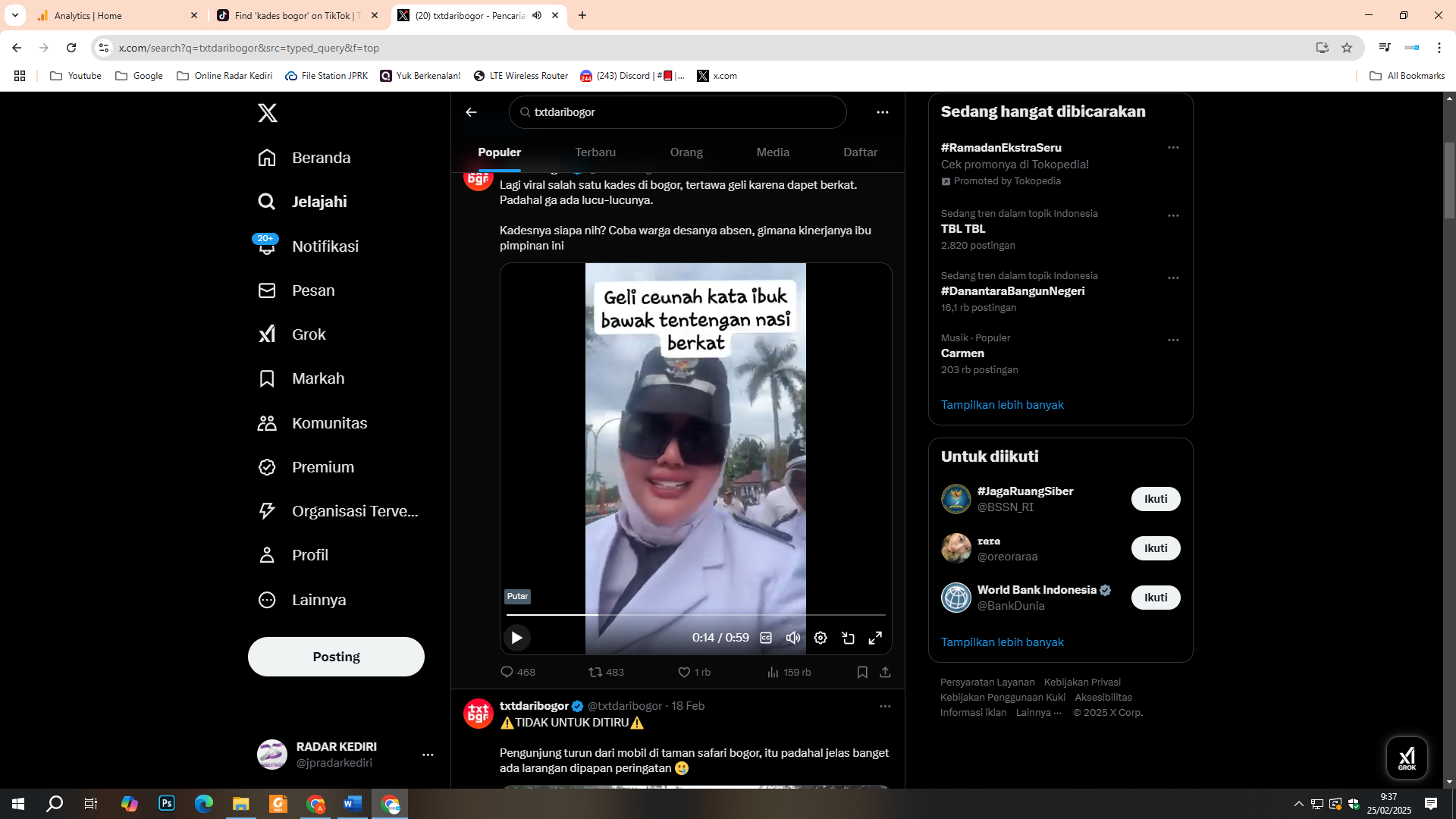The image size is (1456, 819).
Task: Repost the kades video post
Action: tap(607, 672)
